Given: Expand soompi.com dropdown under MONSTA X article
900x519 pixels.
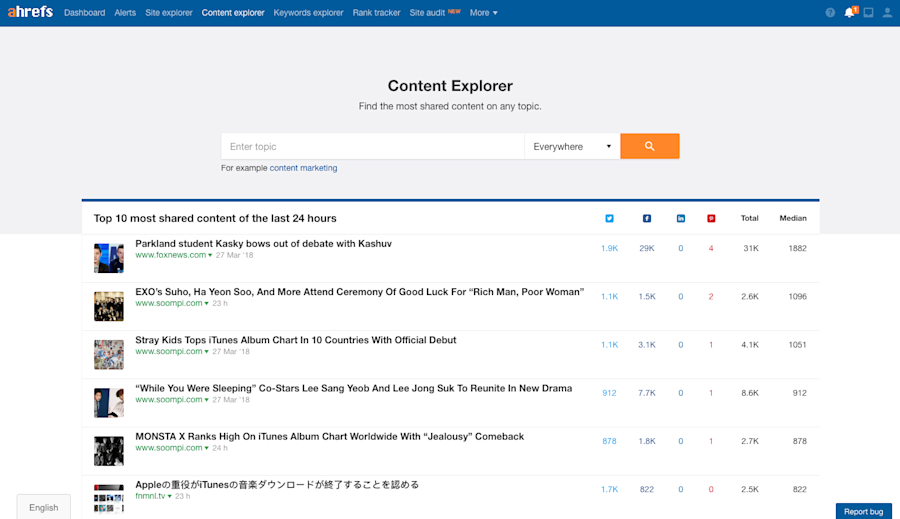Looking at the screenshot, I should pyautogui.click(x=207, y=448).
